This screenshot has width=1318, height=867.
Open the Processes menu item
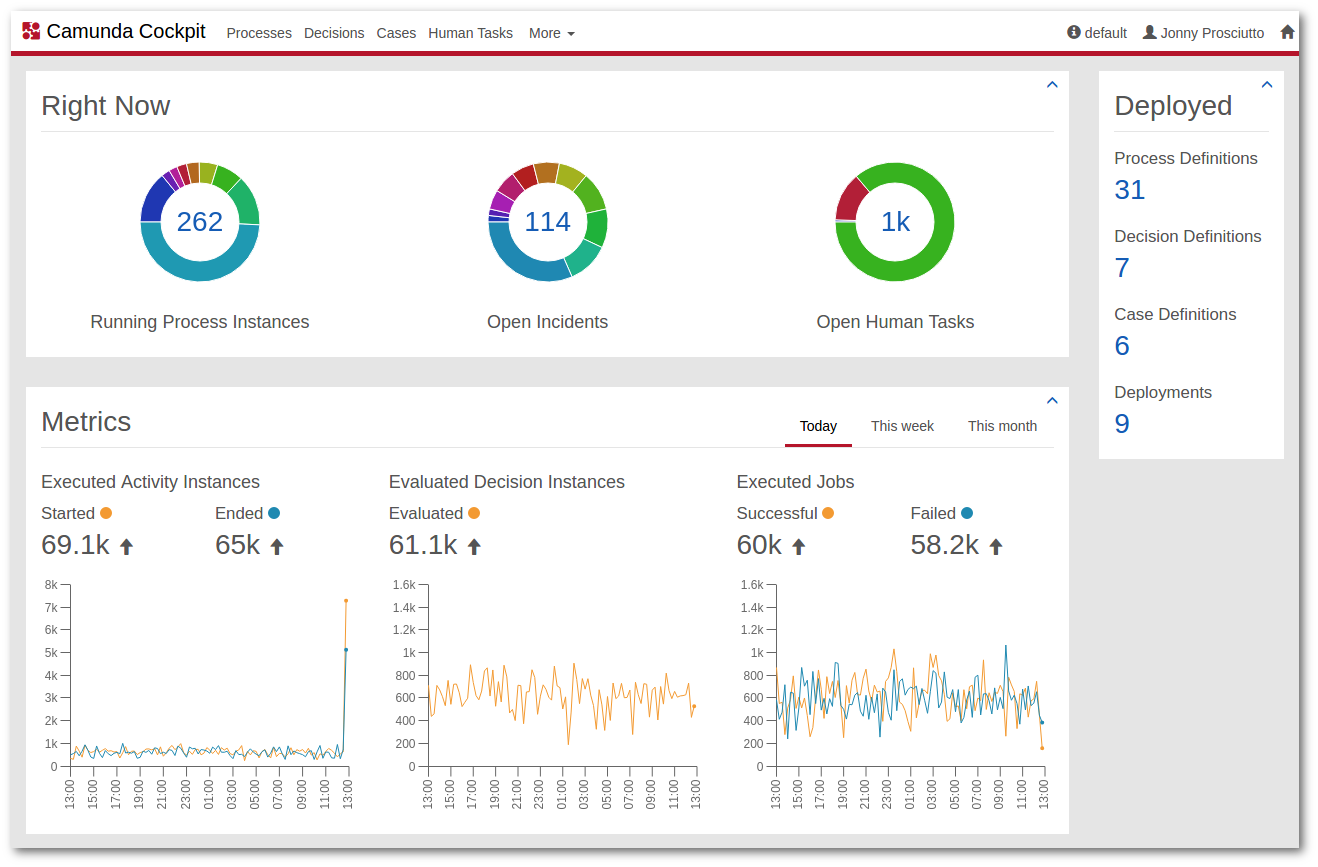[x=259, y=33]
